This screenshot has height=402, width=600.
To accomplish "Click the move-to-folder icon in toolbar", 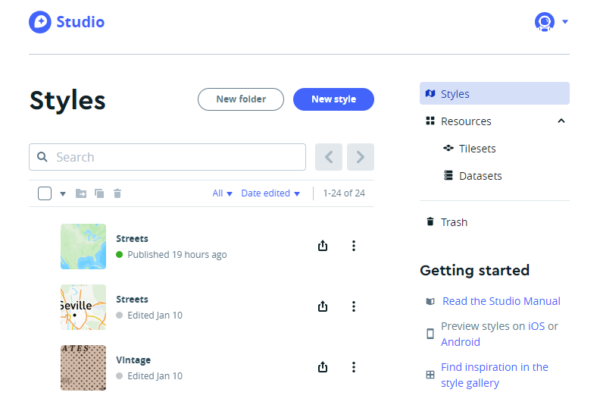I will [x=81, y=193].
